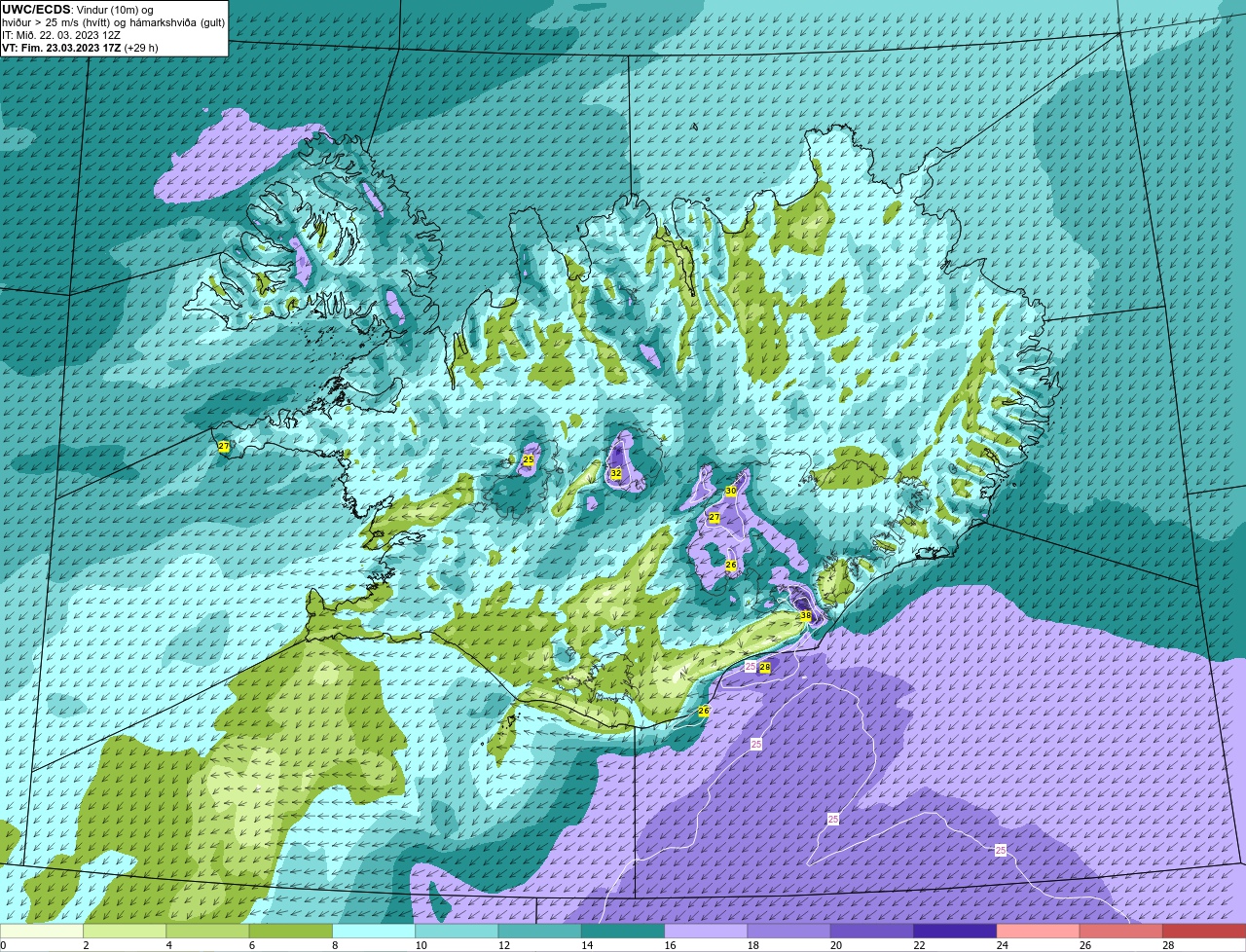The width and height of the screenshot is (1246, 952).
Task: Pick the 12–14 m/s teal legend swatch
Action: [x=540, y=932]
